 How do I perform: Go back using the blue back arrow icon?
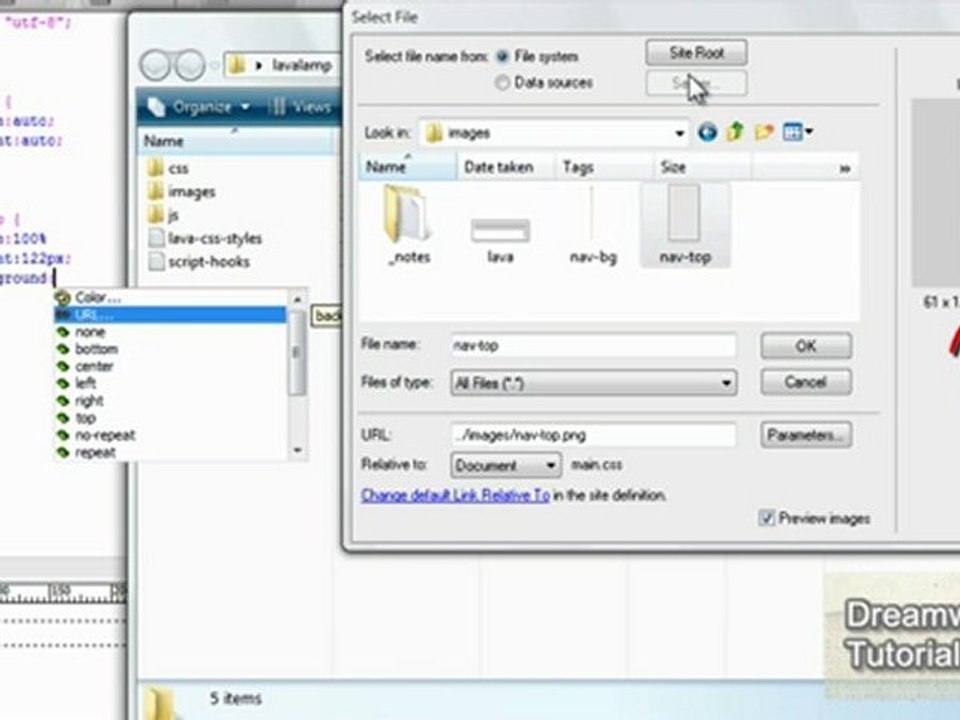(x=707, y=132)
